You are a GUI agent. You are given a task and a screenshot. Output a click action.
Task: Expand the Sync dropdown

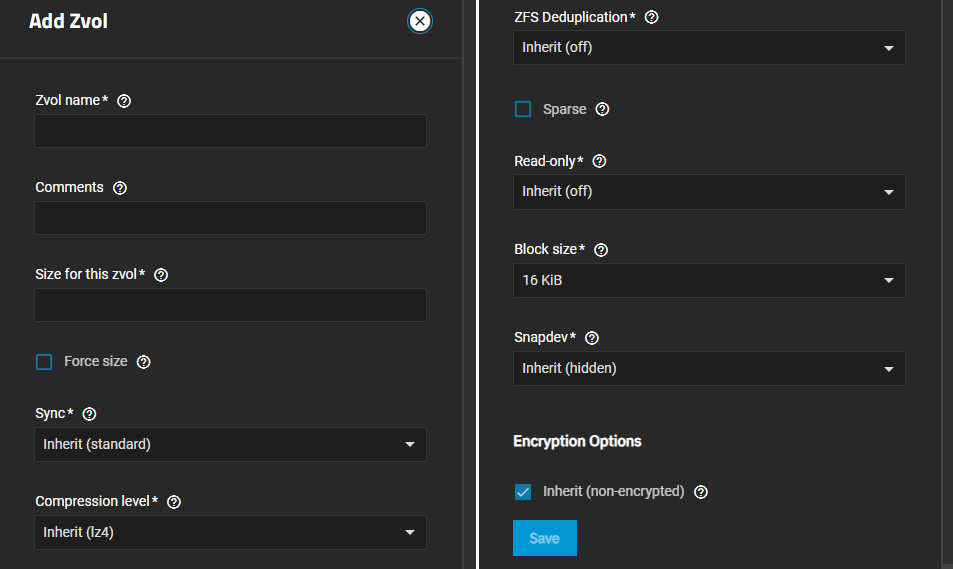tap(230, 444)
